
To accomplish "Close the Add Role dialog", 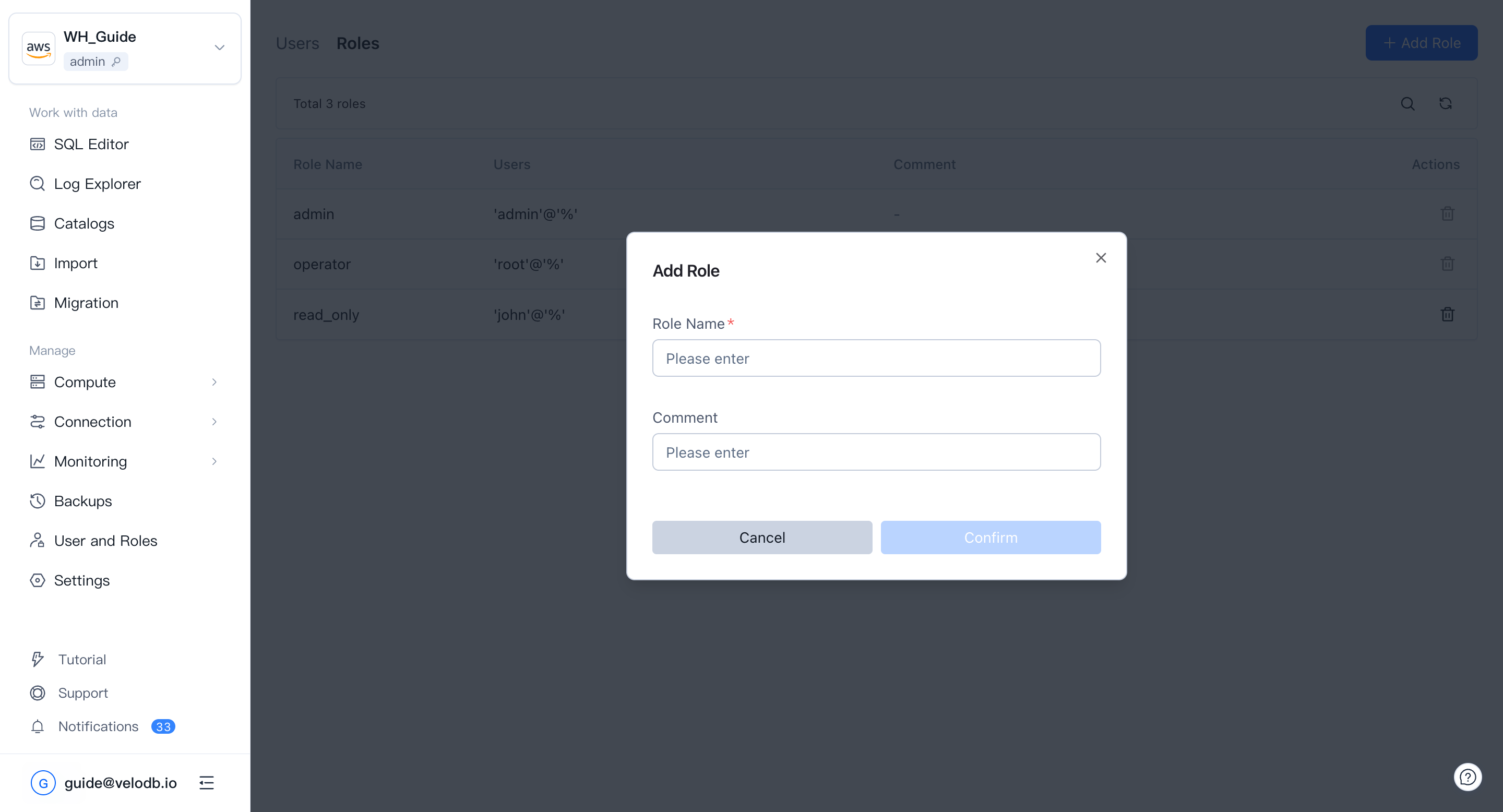I will [x=1101, y=258].
